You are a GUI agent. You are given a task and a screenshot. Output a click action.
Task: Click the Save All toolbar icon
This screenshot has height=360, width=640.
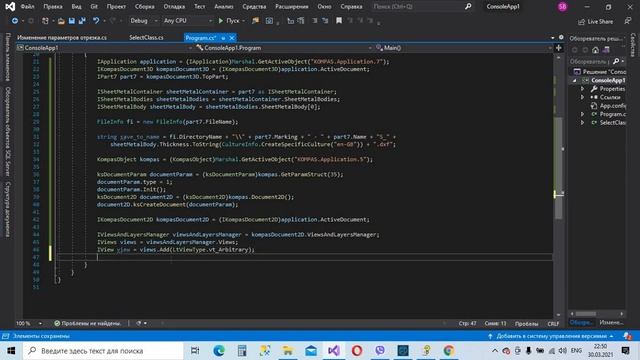pos(82,20)
